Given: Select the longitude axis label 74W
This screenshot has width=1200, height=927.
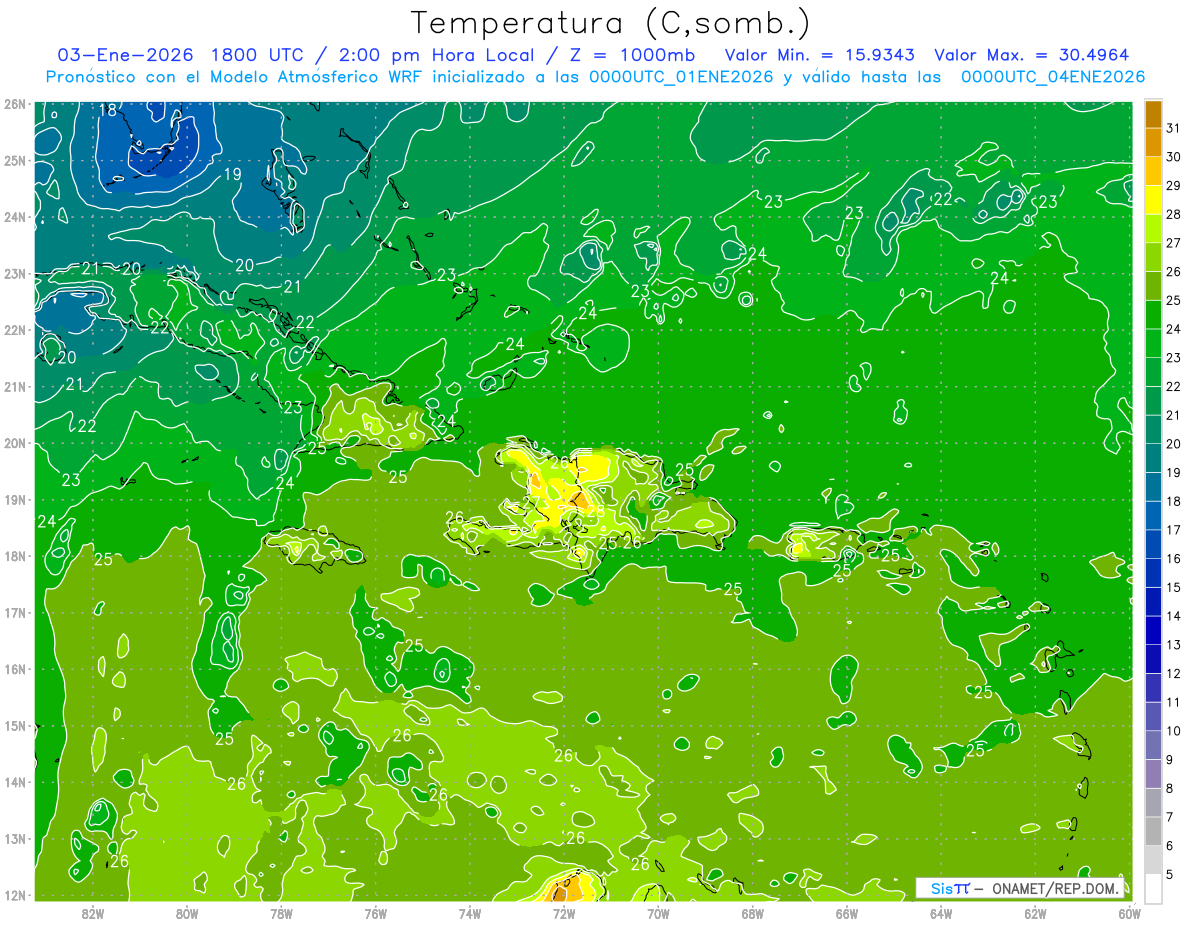Looking at the screenshot, I should click(x=470, y=912).
